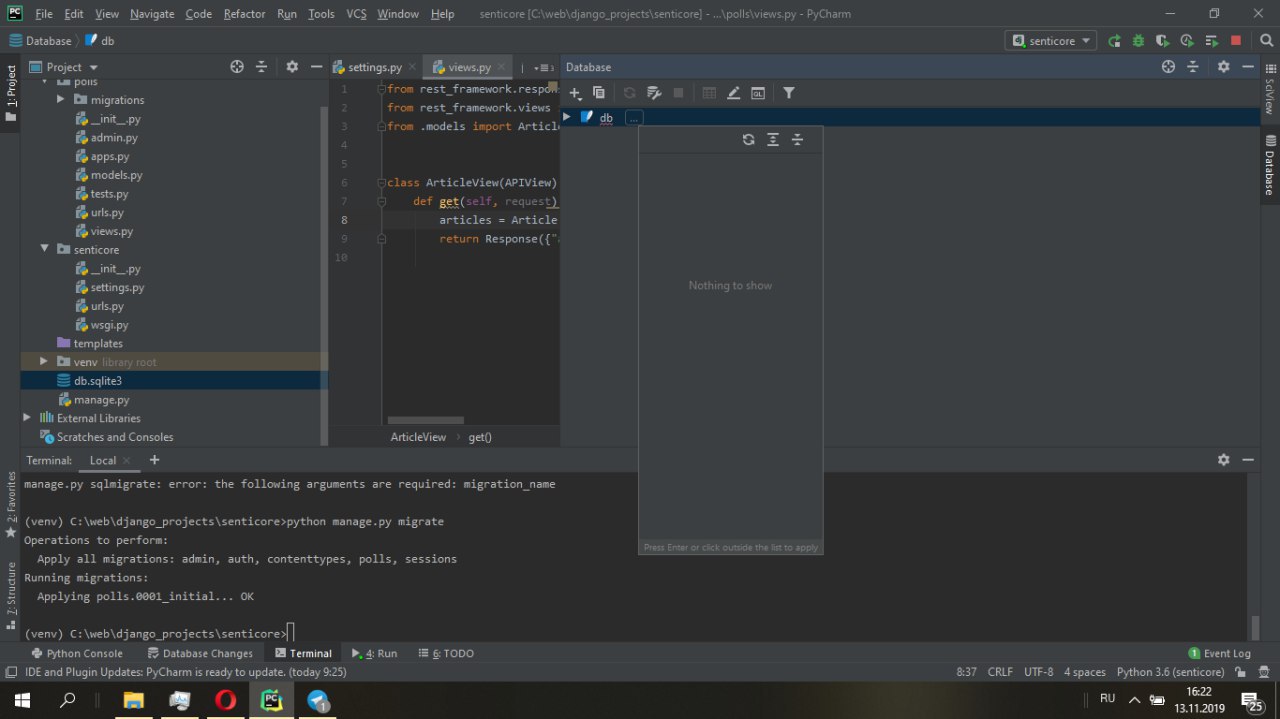The image size is (1280, 719).
Task: Expand the venv library root folder
Action: (44, 362)
